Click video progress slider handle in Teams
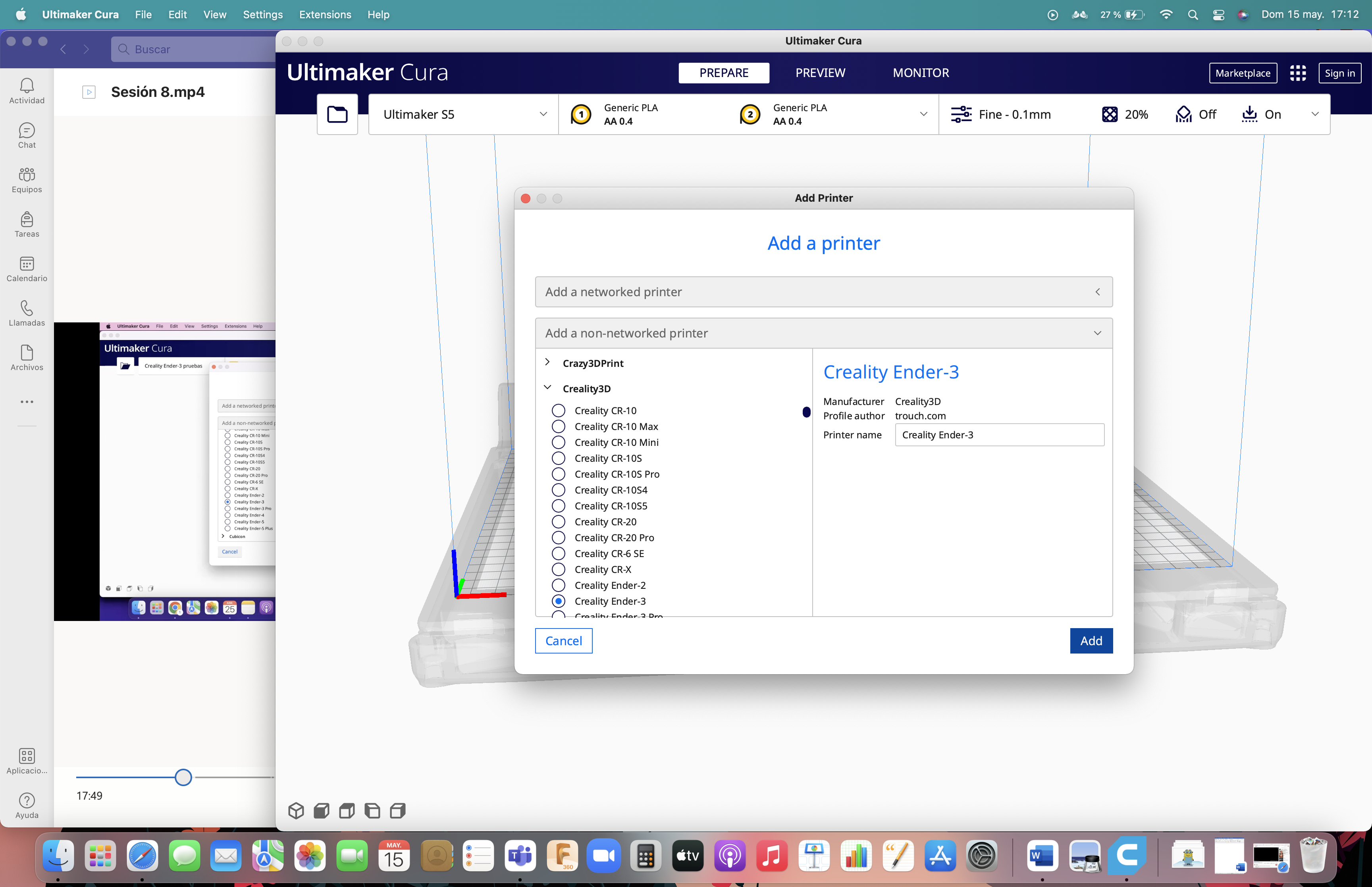 [x=183, y=777]
